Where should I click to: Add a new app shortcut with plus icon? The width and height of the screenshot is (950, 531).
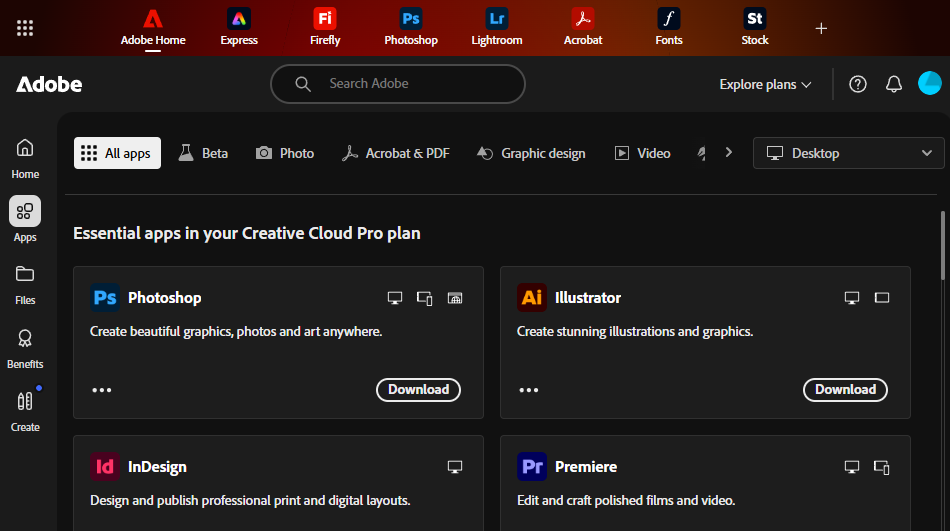pos(821,28)
